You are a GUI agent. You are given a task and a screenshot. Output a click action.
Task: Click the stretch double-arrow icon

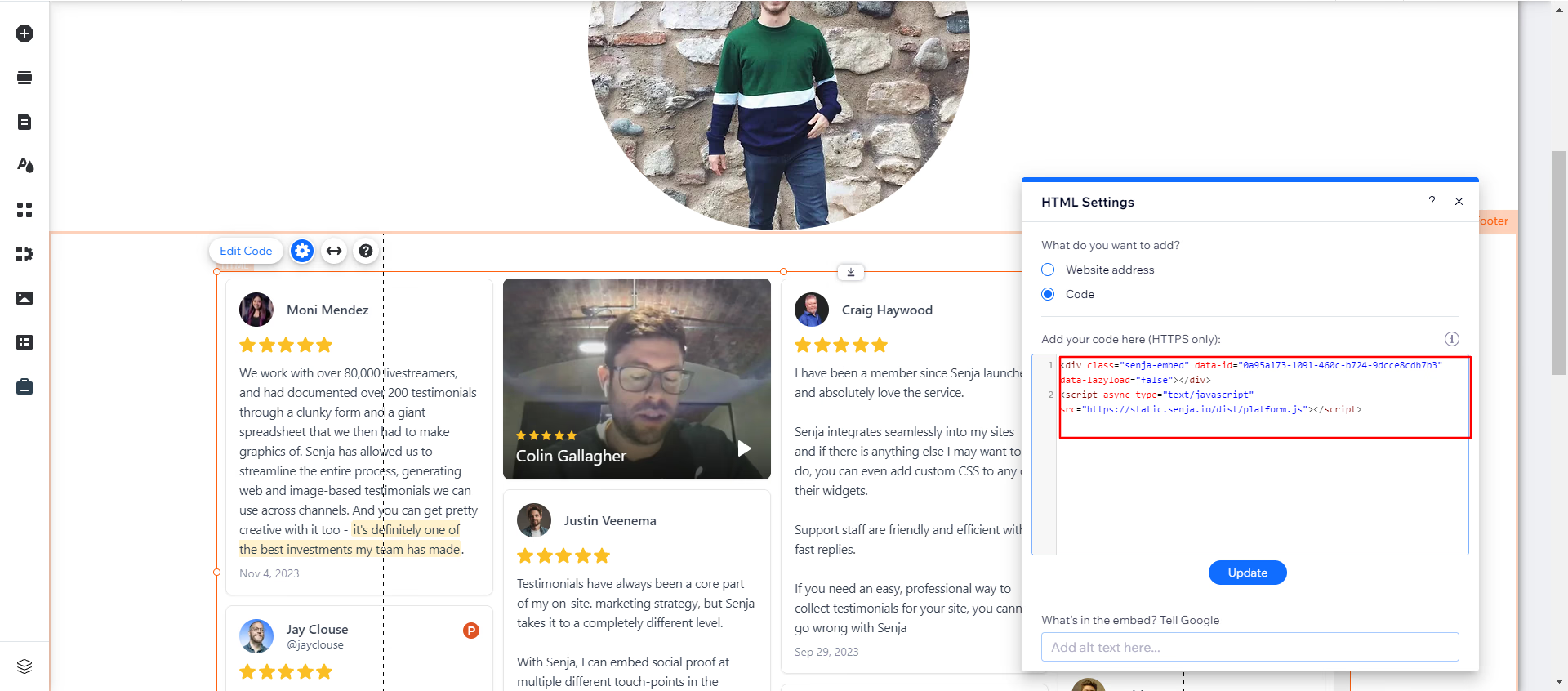(x=334, y=251)
